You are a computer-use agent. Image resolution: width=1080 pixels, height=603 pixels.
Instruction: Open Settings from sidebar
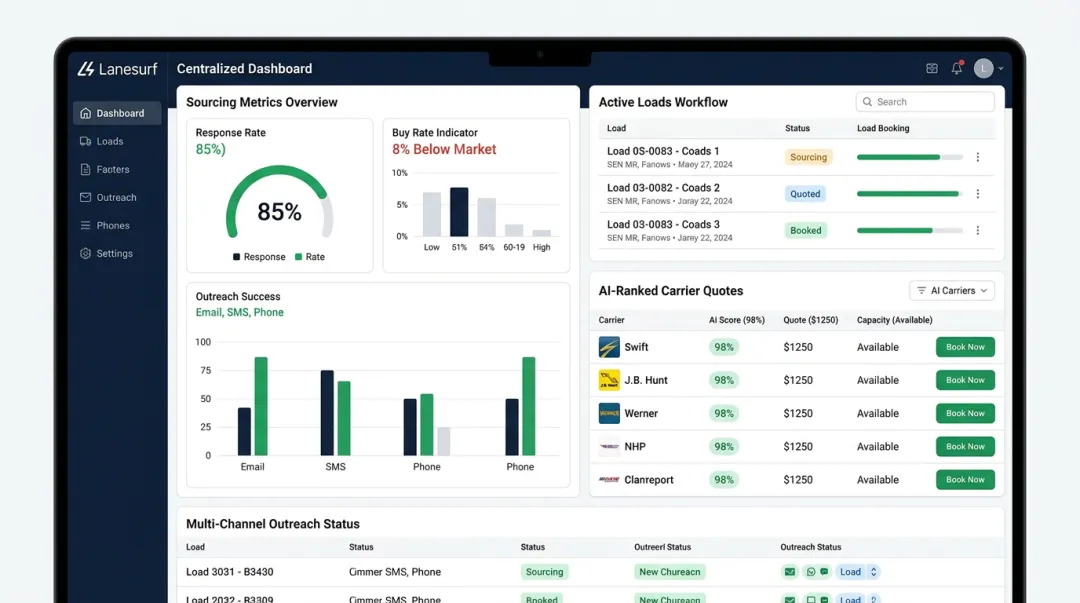114,254
